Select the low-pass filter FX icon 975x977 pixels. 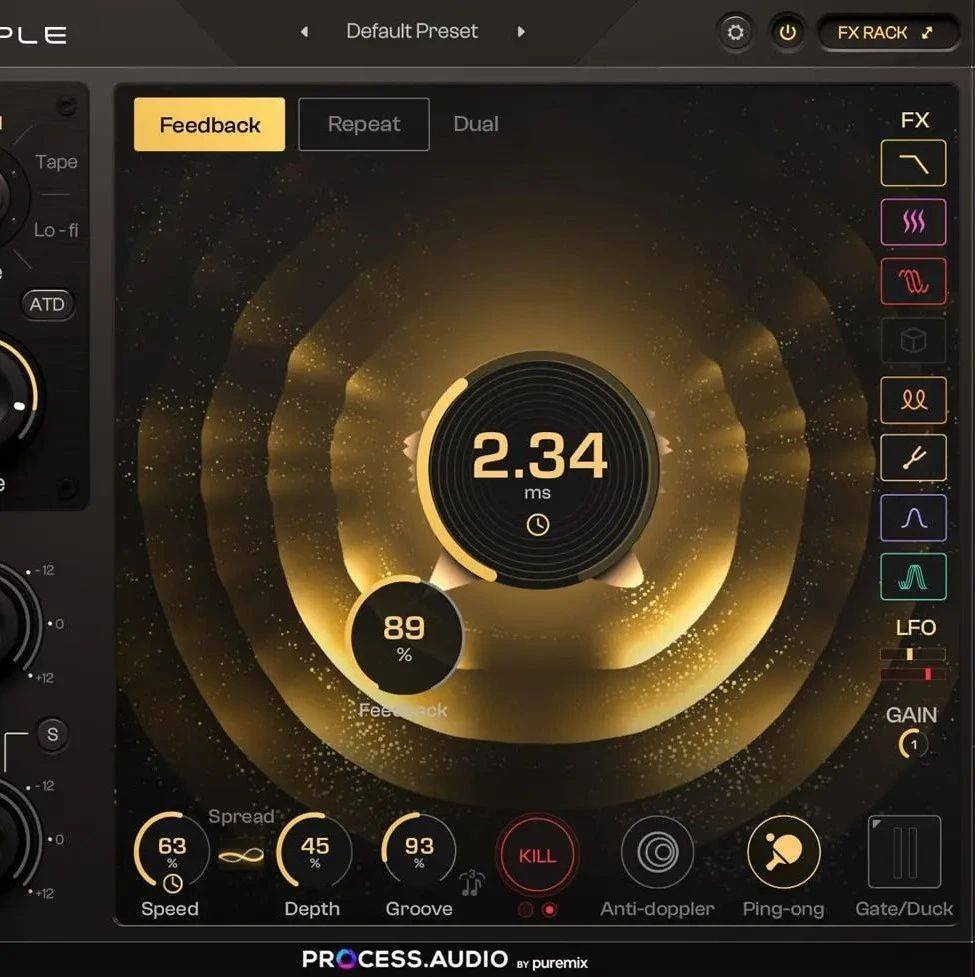(x=912, y=163)
